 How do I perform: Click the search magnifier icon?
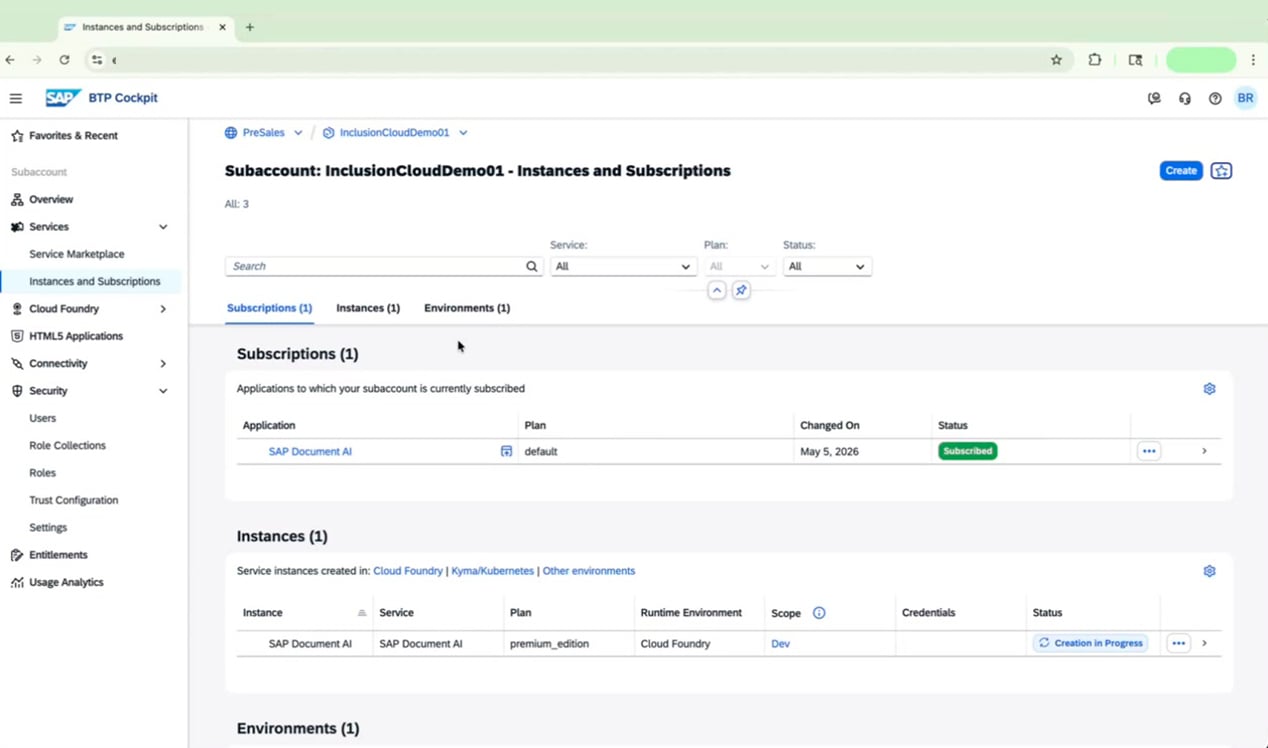click(x=532, y=266)
